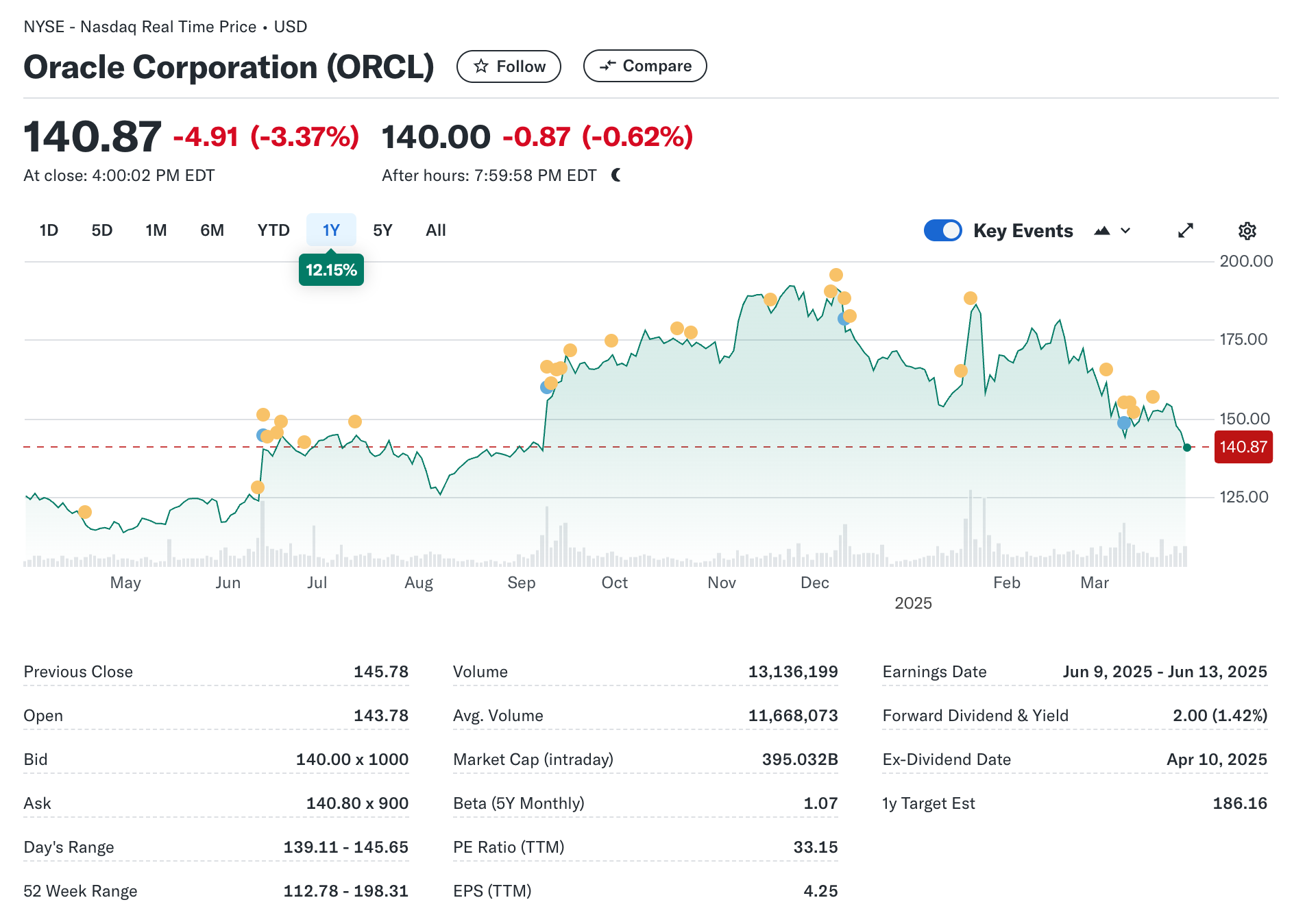The image size is (1305, 924).
Task: Click the 1y Target Est value 186.16
Action: tap(1240, 803)
